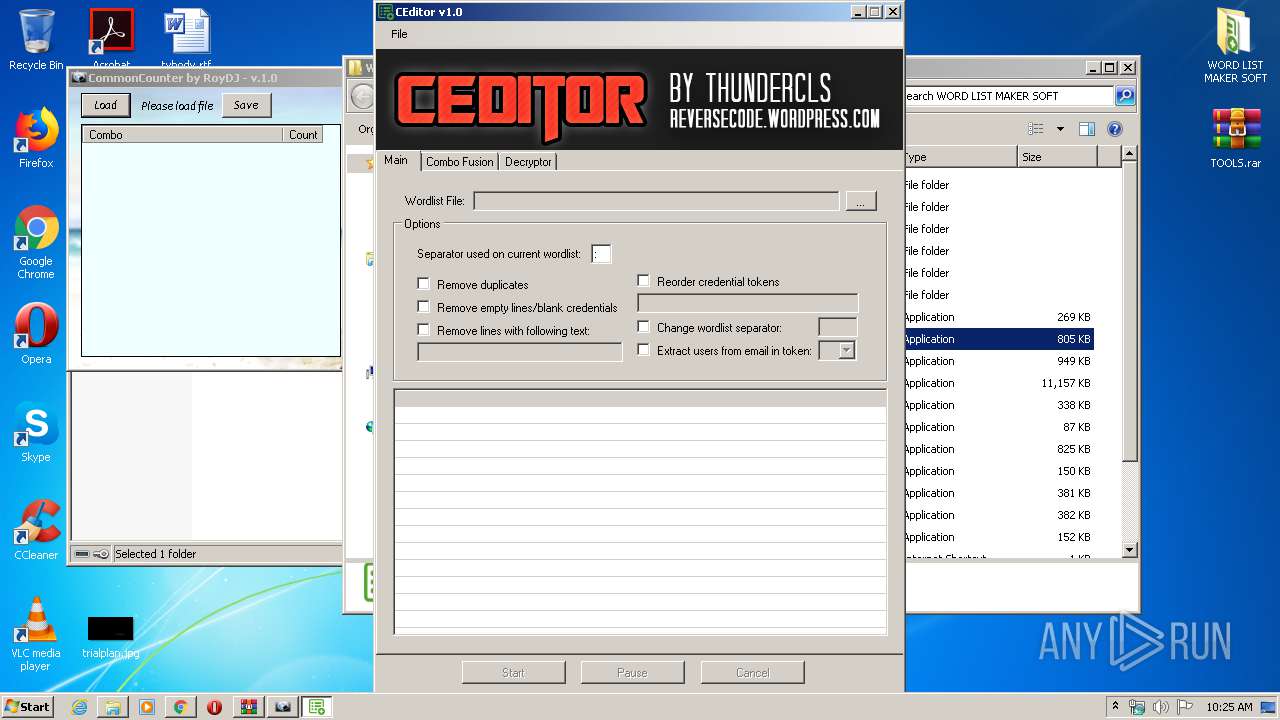Open Windows Explorer from the taskbar
This screenshot has width=1280, height=720.
113,707
